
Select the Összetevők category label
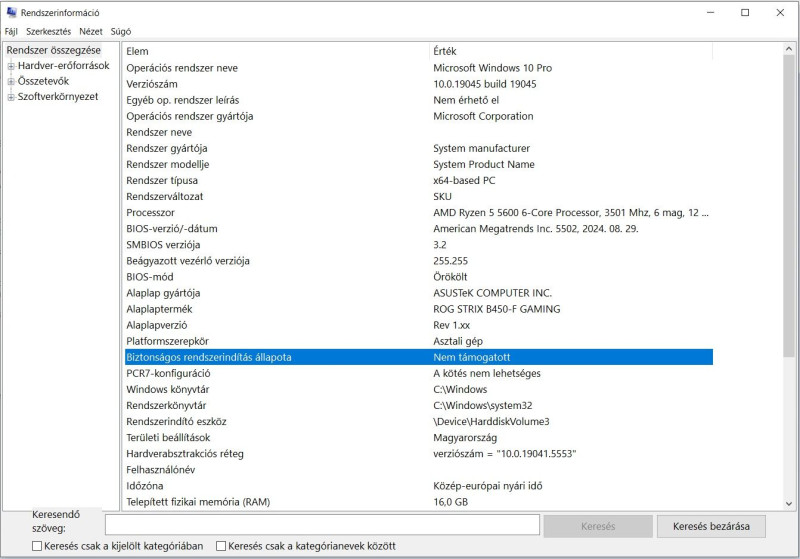43,81
